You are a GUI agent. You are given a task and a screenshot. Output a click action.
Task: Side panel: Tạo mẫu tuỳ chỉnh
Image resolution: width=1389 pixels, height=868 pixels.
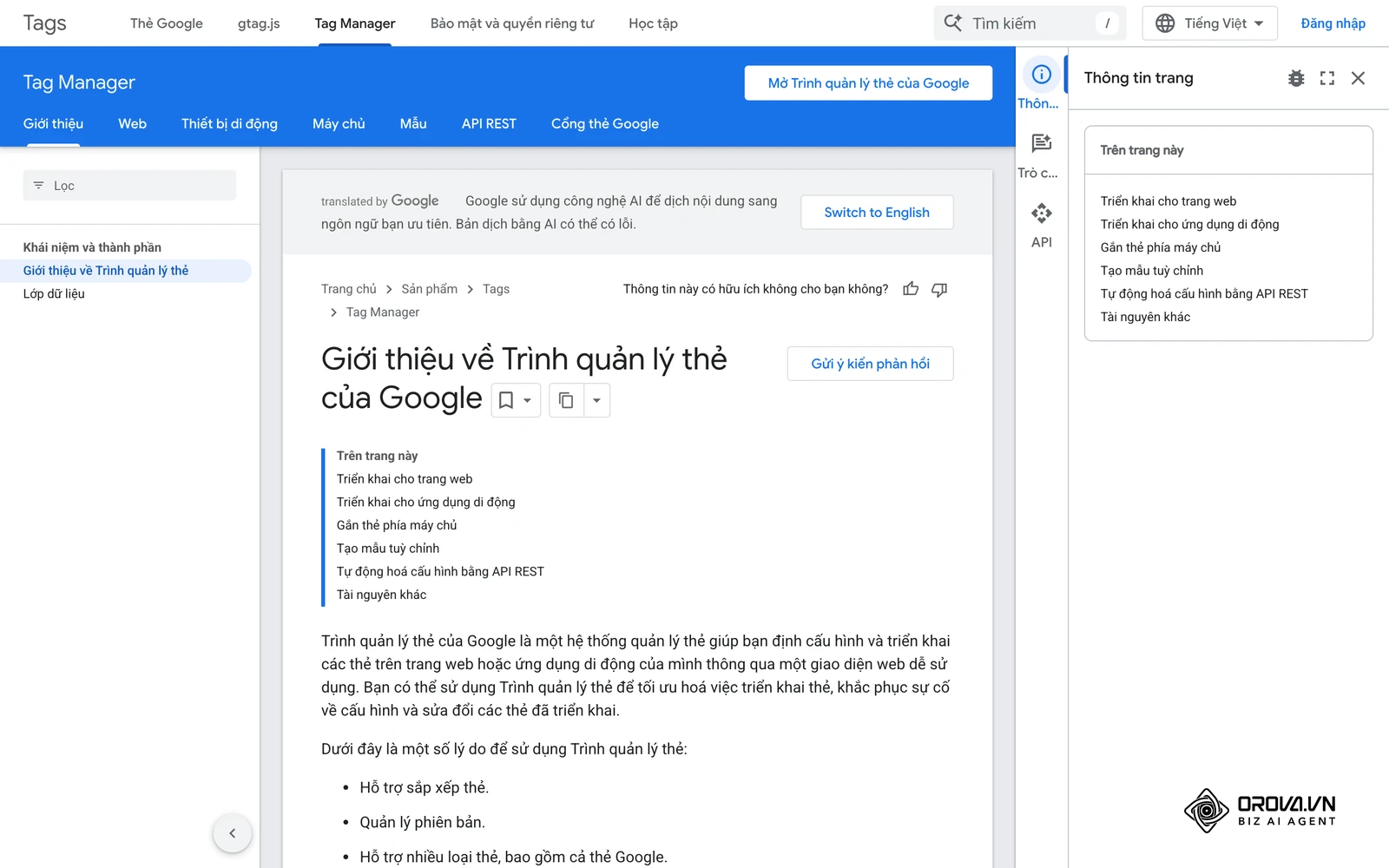click(1152, 271)
